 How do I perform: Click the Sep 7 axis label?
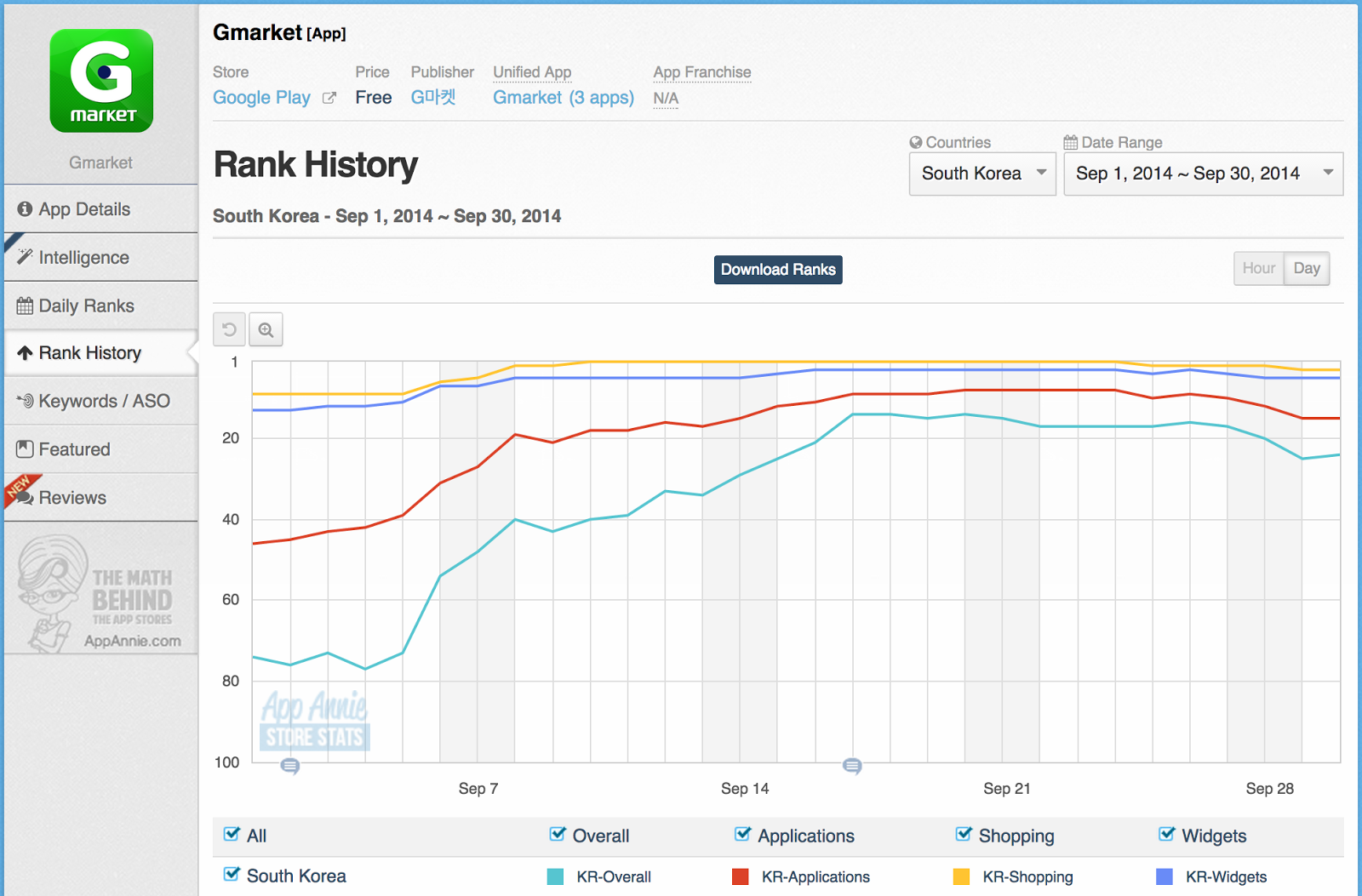coord(478,789)
